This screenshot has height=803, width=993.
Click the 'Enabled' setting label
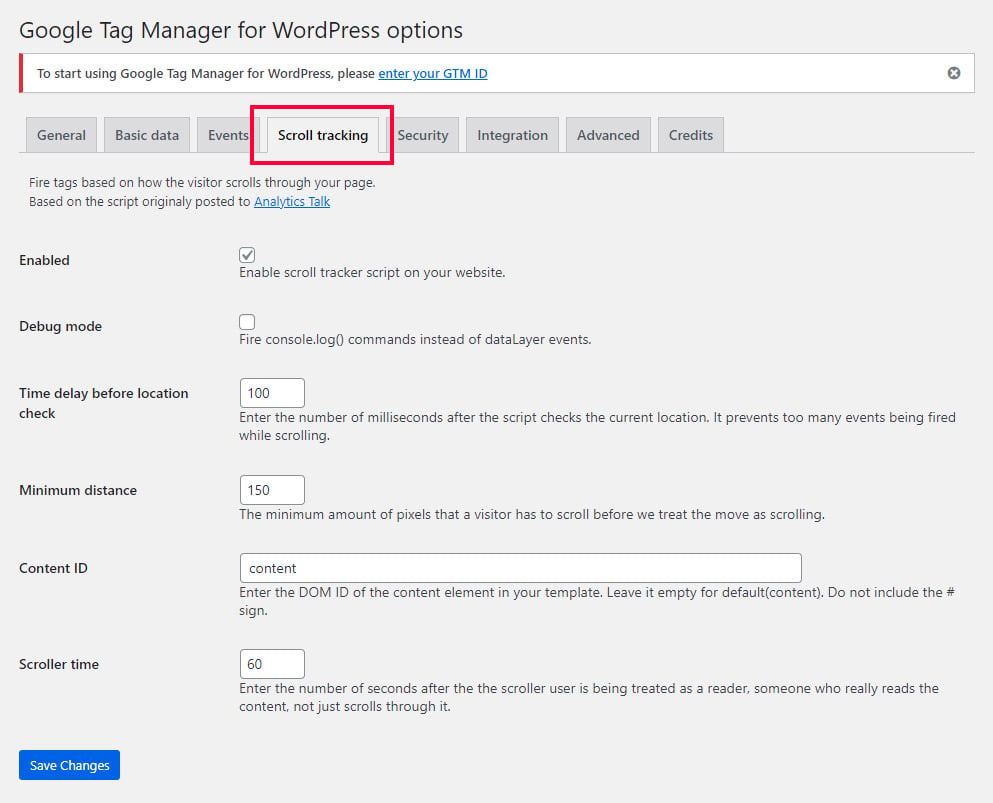44,260
